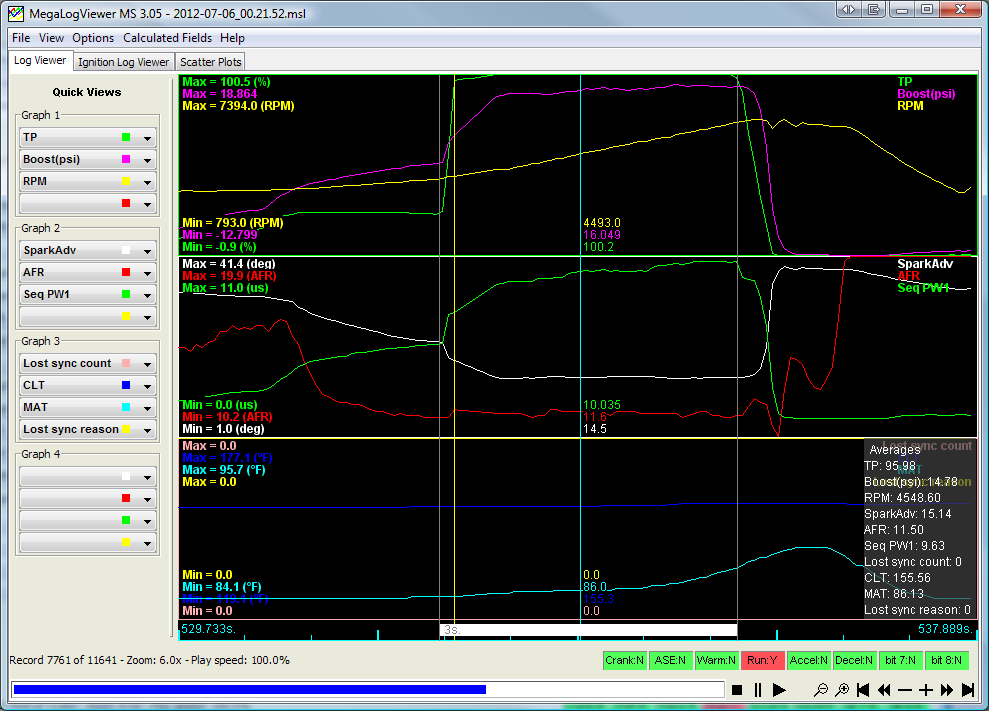Expand the SparkAdv dropdown in Graph 2
The width and height of the screenshot is (989, 711).
click(148, 251)
